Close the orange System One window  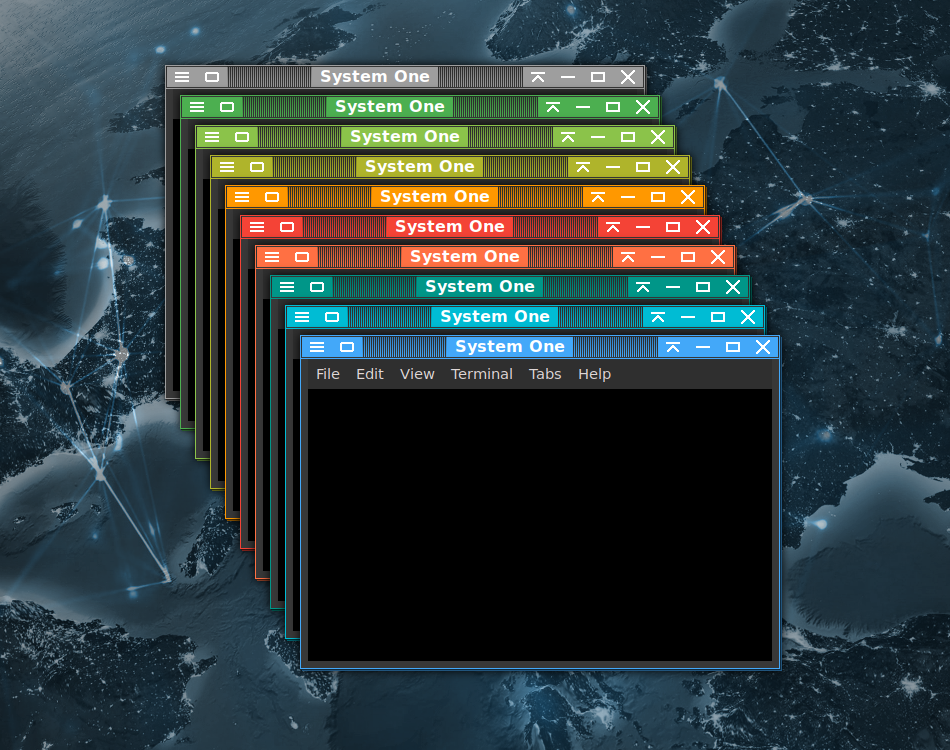(688, 197)
